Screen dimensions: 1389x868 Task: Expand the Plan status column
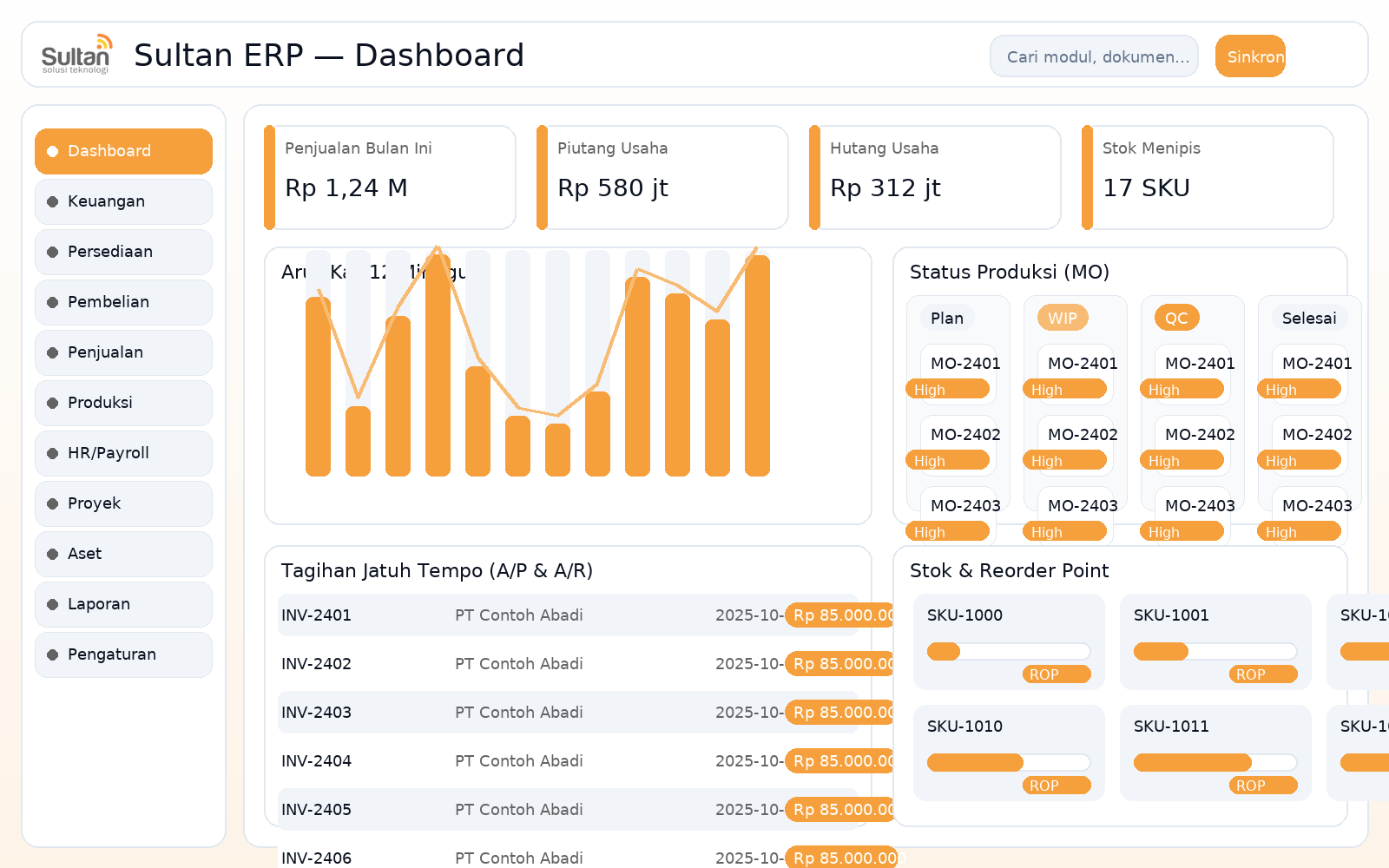coord(946,319)
